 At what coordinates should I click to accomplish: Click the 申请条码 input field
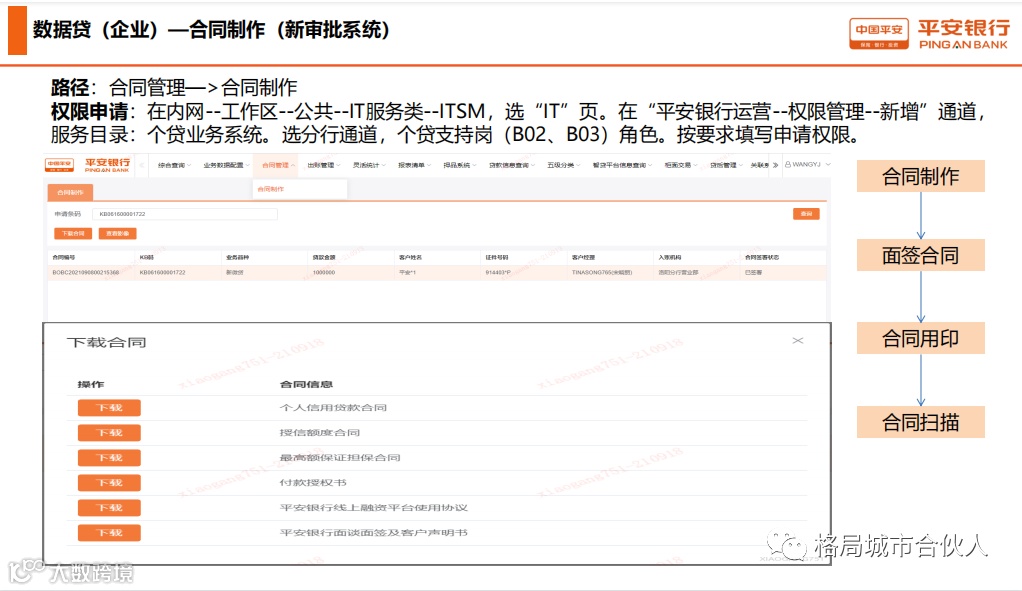tap(185, 214)
